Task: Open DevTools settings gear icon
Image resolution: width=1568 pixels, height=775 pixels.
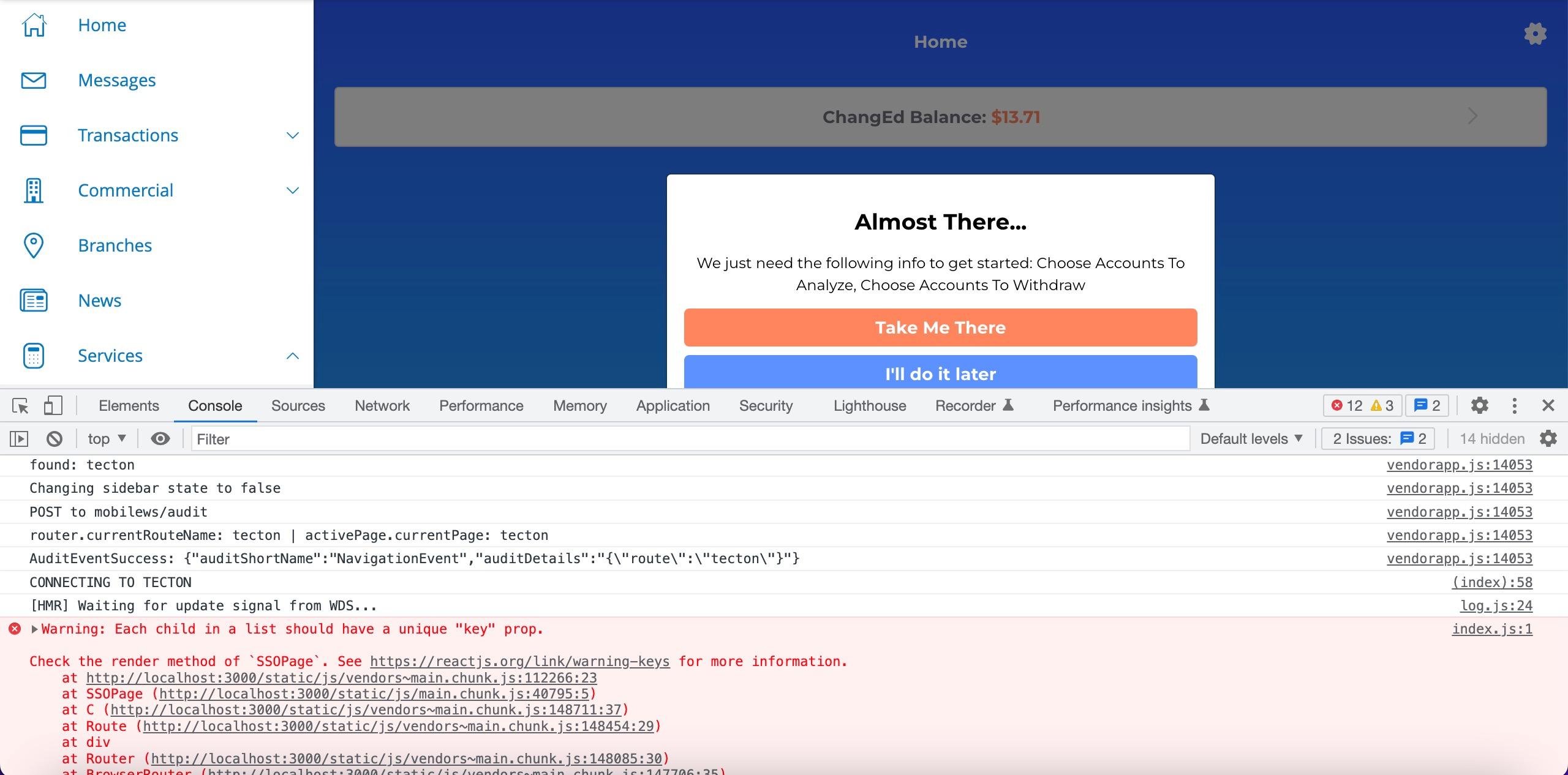Action: (x=1479, y=405)
